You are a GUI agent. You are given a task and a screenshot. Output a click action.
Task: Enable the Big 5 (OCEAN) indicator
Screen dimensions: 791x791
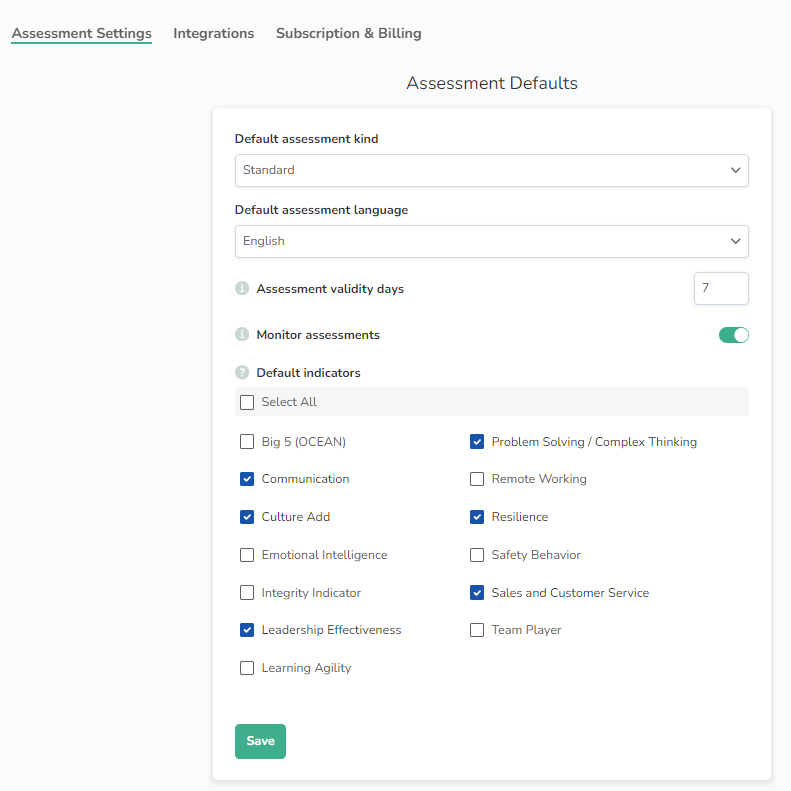[247, 442]
